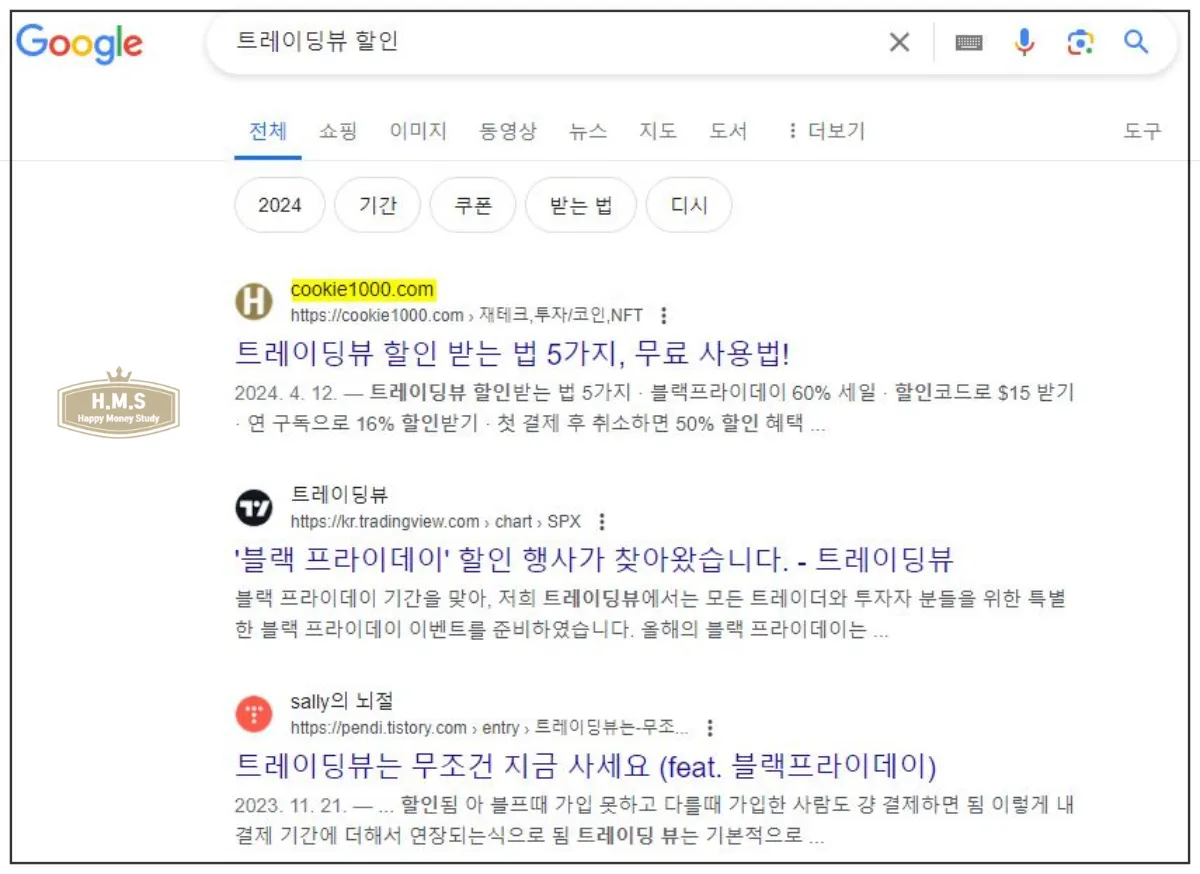
Task: Click the microphone icon for voice search
Action: pyautogui.click(x=1024, y=42)
